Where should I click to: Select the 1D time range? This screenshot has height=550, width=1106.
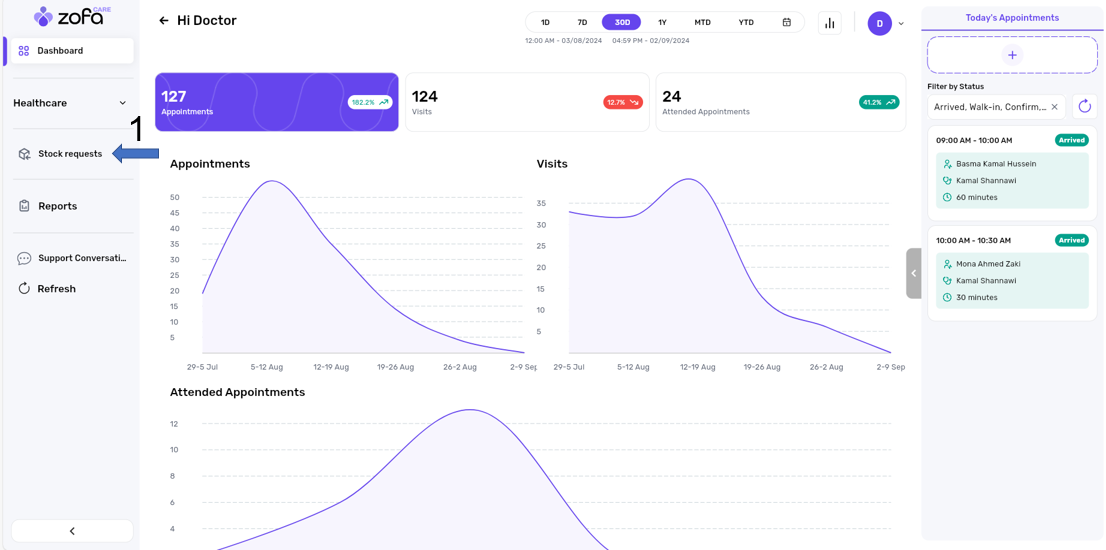click(x=545, y=22)
